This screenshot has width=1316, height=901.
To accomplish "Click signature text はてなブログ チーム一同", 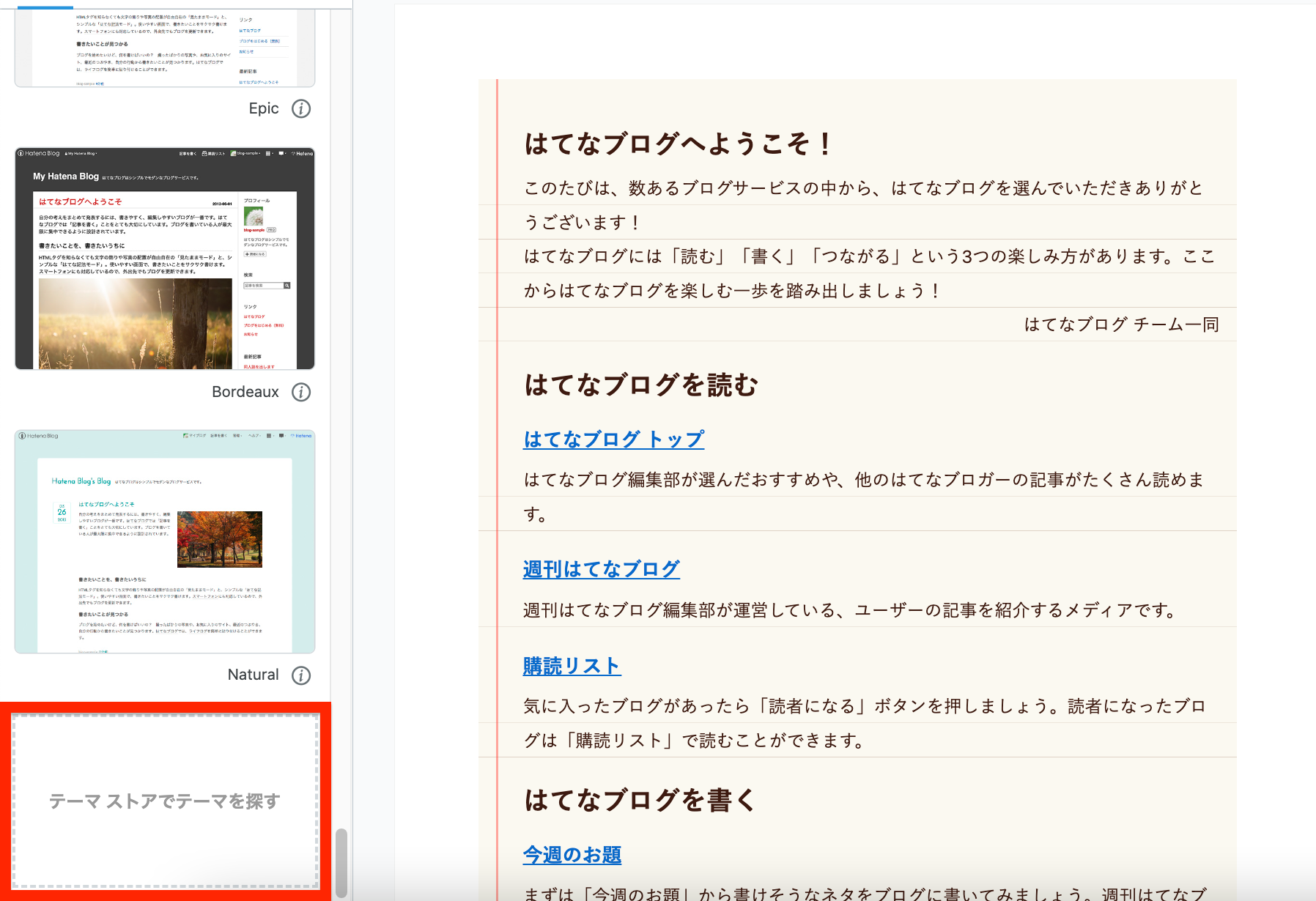I will [x=1121, y=325].
